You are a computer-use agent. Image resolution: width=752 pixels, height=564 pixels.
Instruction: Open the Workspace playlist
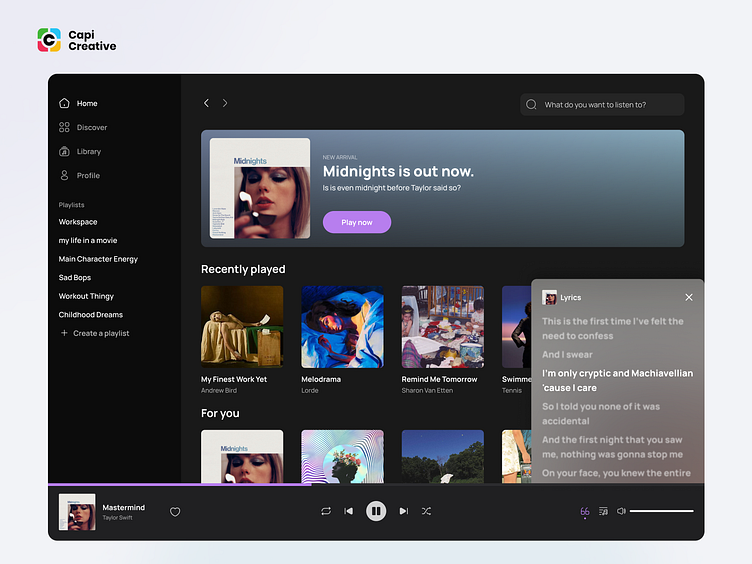[78, 222]
